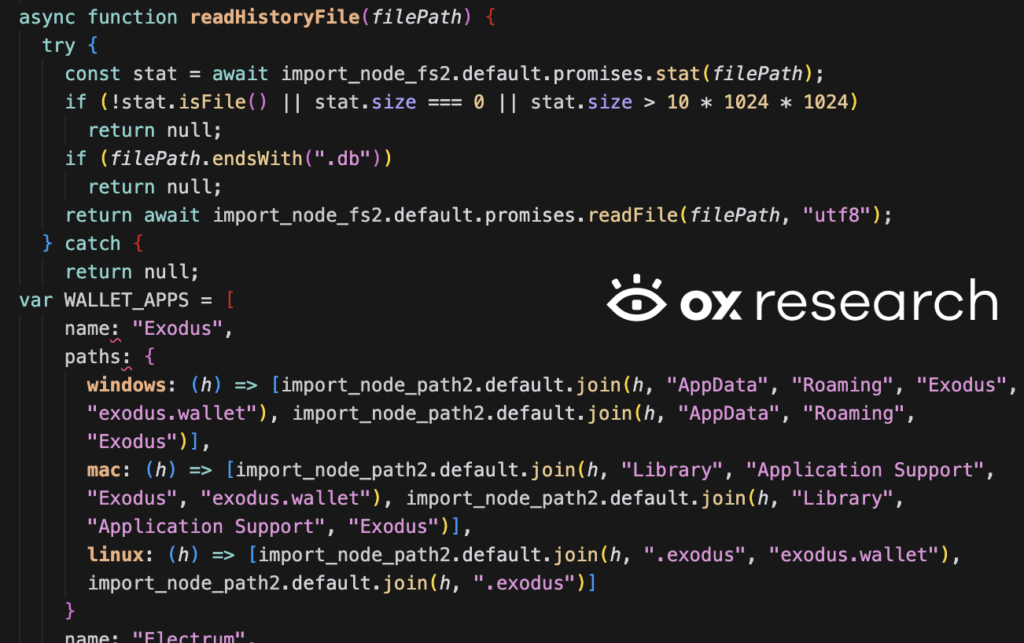Click the linux property key
Viewport: 1024px width, 643px height.
click(115, 555)
